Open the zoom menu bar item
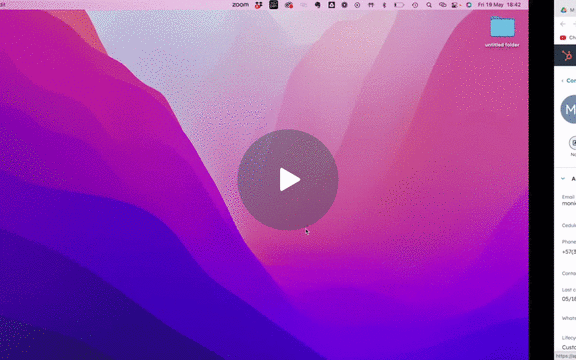 (240, 5)
